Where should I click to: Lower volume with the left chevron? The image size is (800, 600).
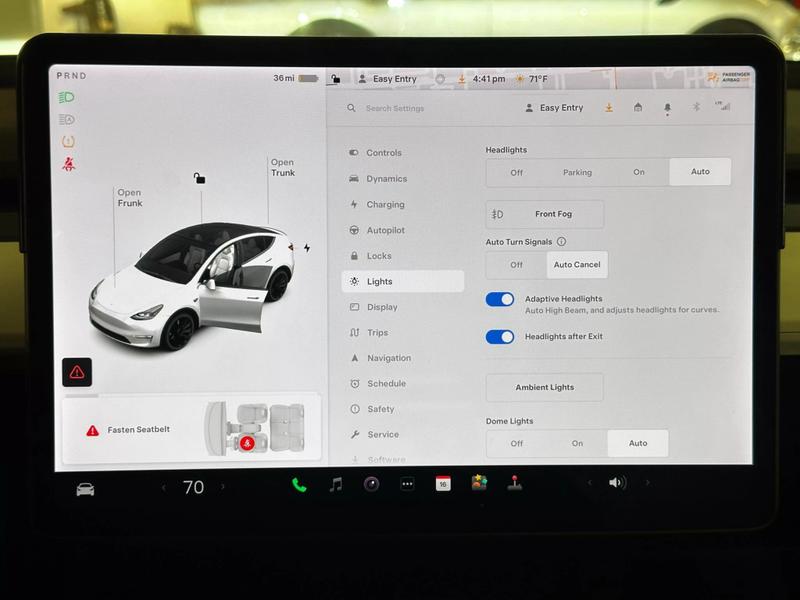coord(589,483)
